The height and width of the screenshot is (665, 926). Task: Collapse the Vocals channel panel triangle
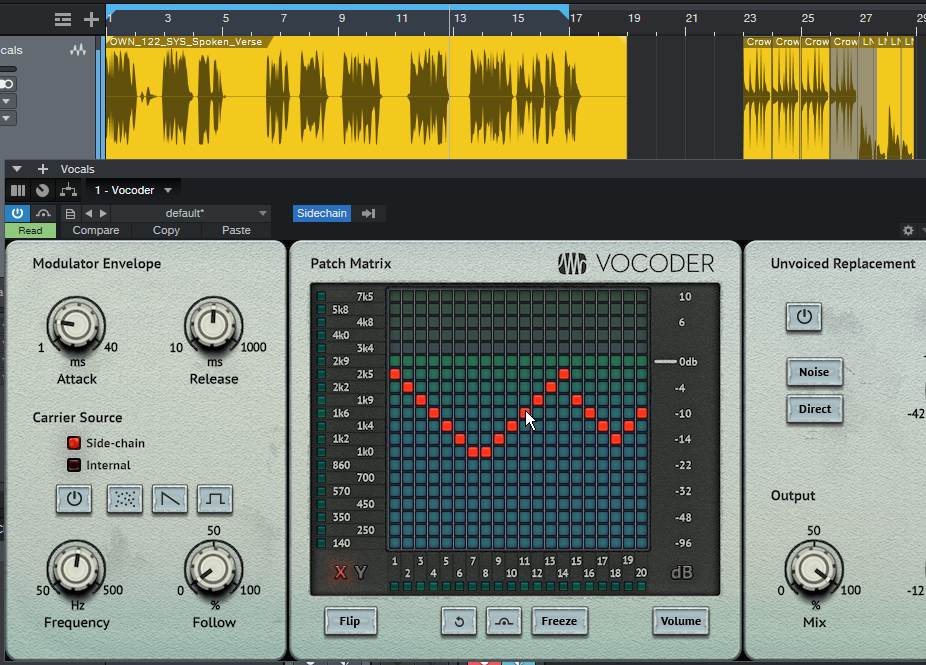click(17, 169)
